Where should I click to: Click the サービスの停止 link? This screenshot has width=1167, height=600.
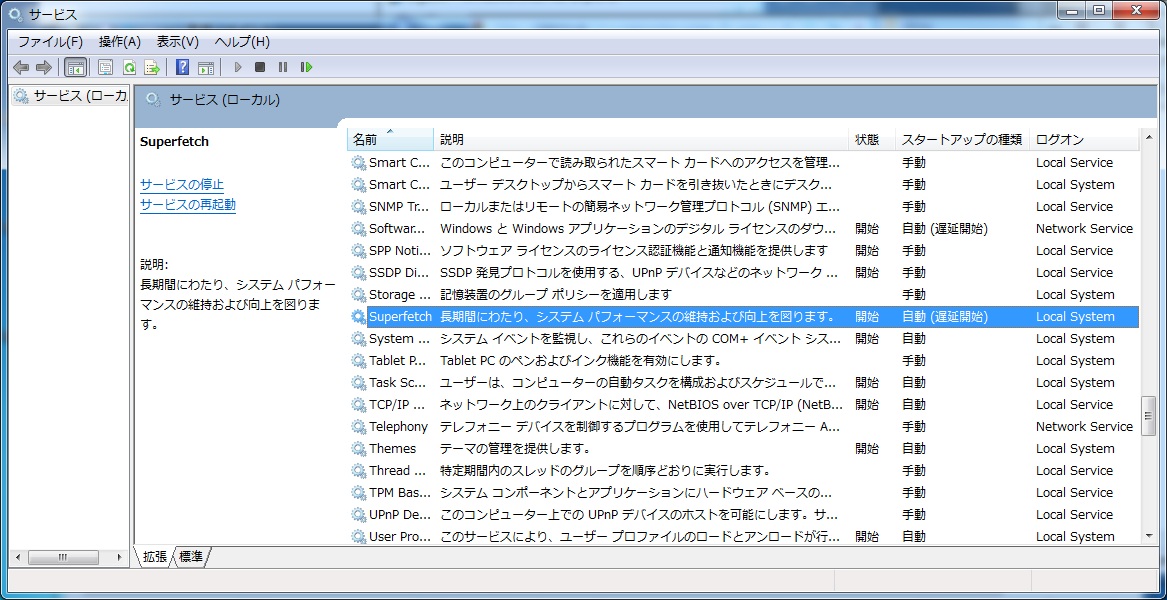(182, 185)
